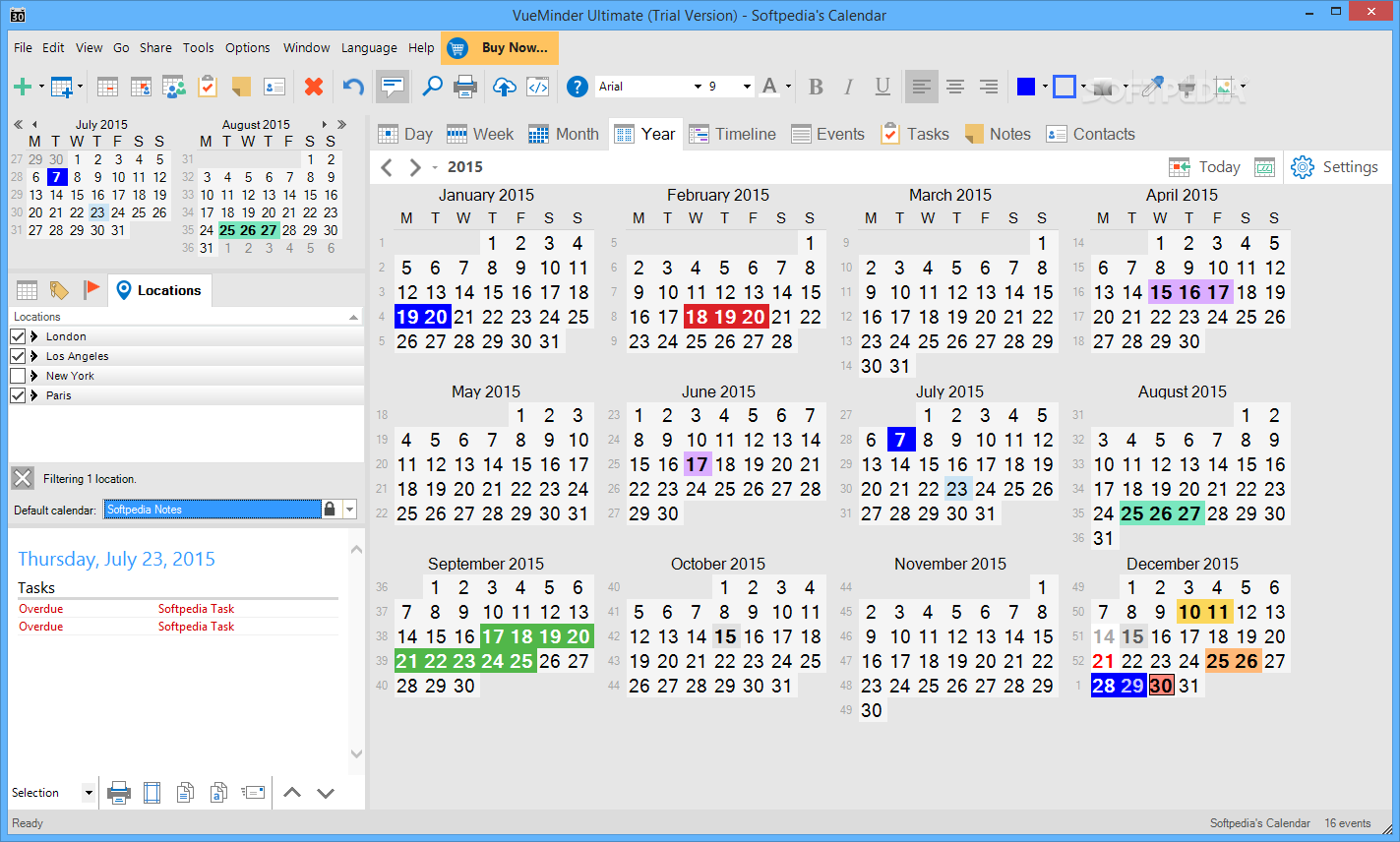The width and height of the screenshot is (1400, 842).
Task: Click the background picture icon
Action: tap(1224, 87)
